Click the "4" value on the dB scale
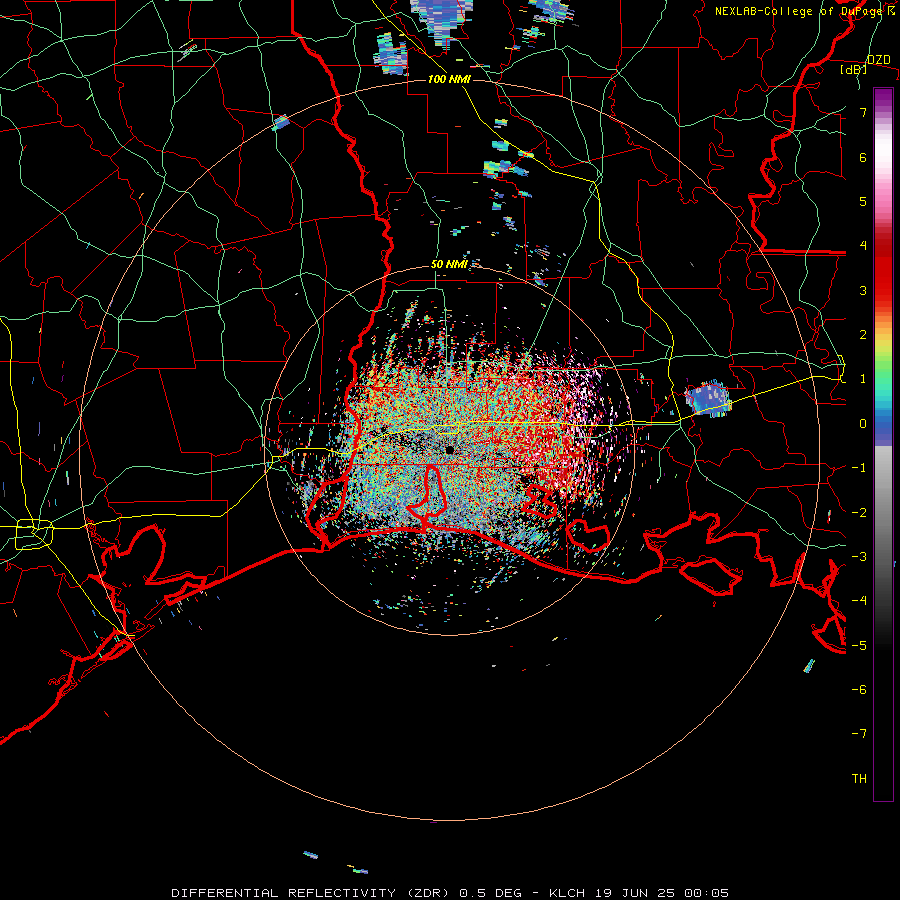Screen dimensions: 900x900 (x=863, y=246)
